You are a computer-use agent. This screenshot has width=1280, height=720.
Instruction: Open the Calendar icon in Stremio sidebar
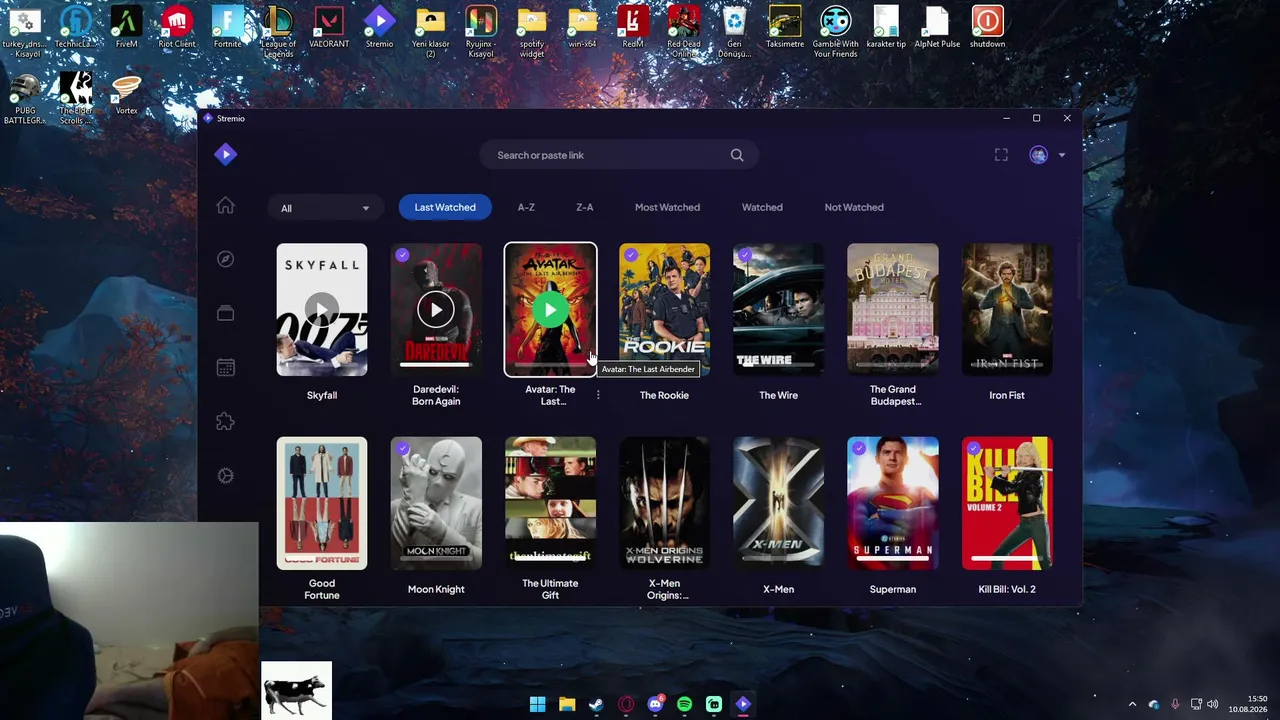point(225,367)
